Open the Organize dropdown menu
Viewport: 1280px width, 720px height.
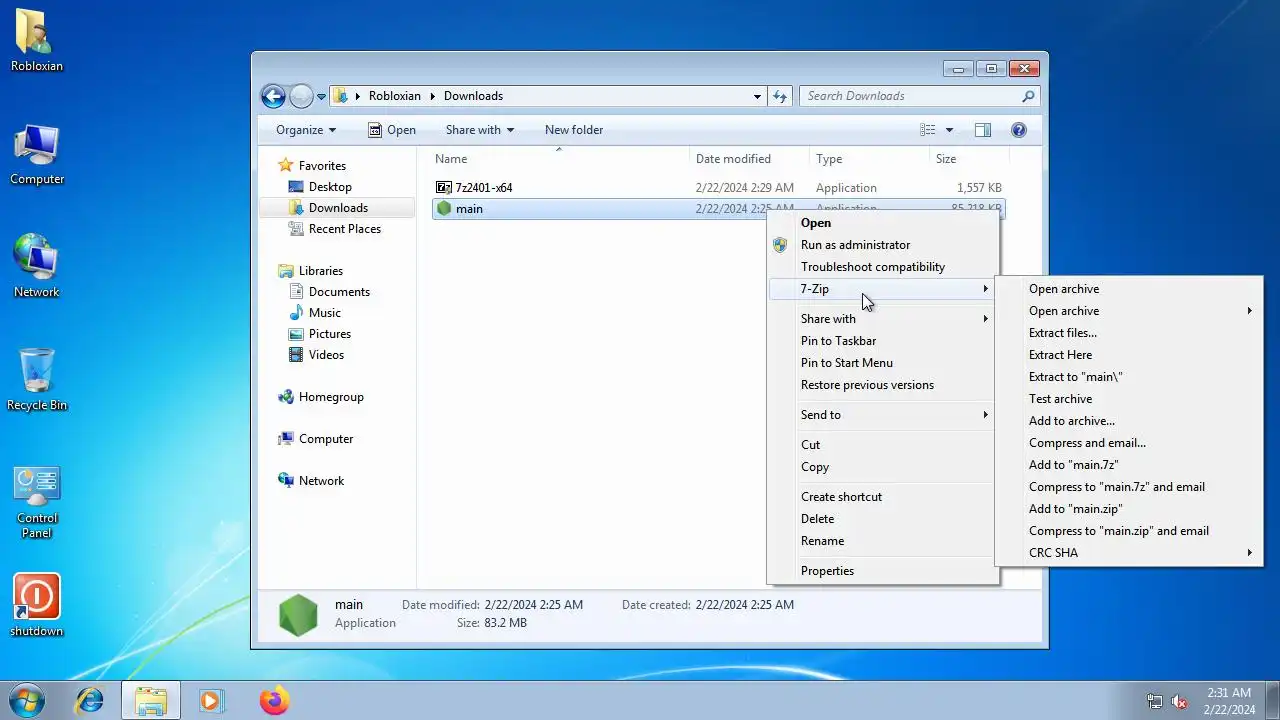tap(306, 130)
